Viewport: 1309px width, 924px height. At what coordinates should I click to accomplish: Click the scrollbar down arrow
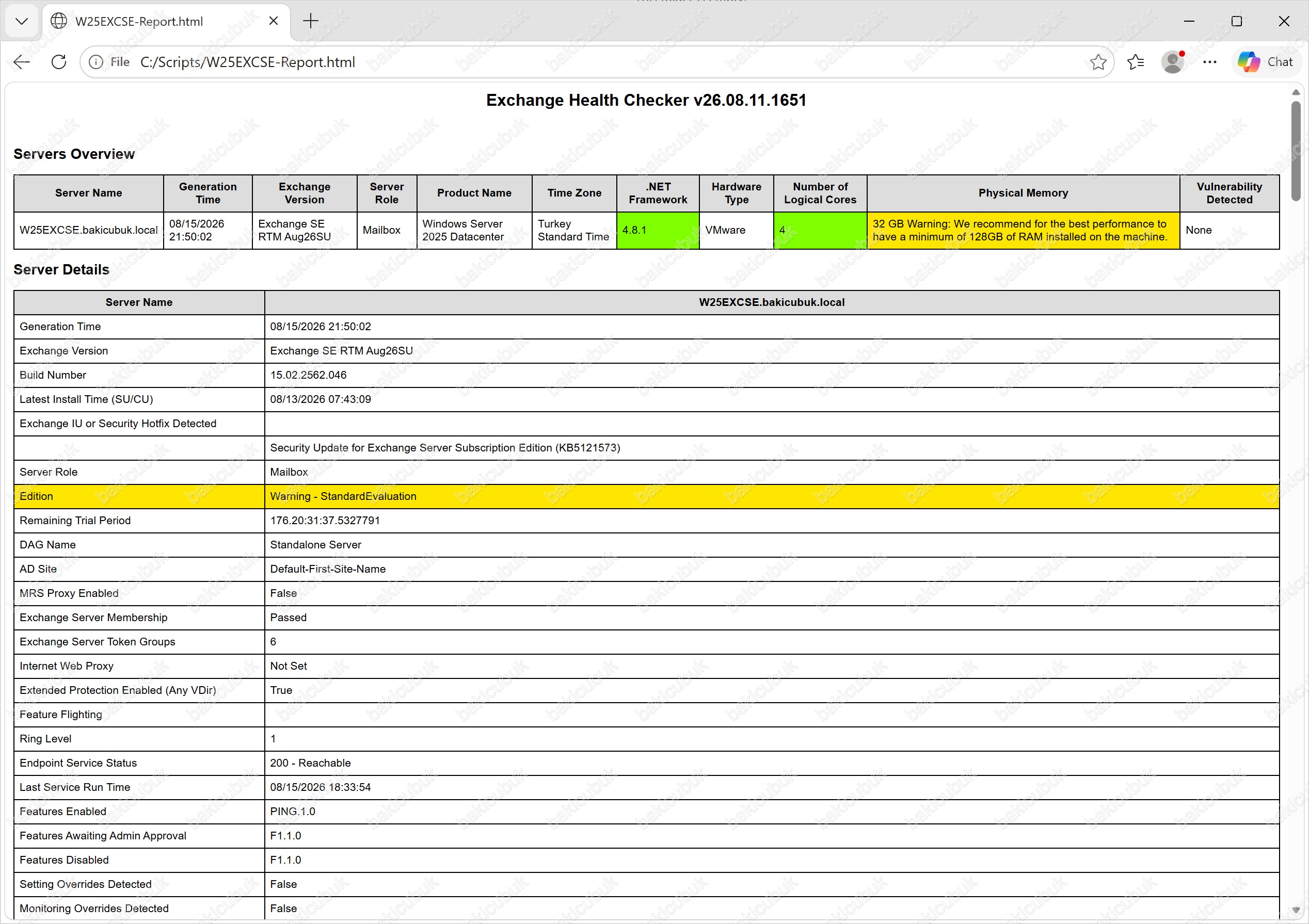(1296, 910)
